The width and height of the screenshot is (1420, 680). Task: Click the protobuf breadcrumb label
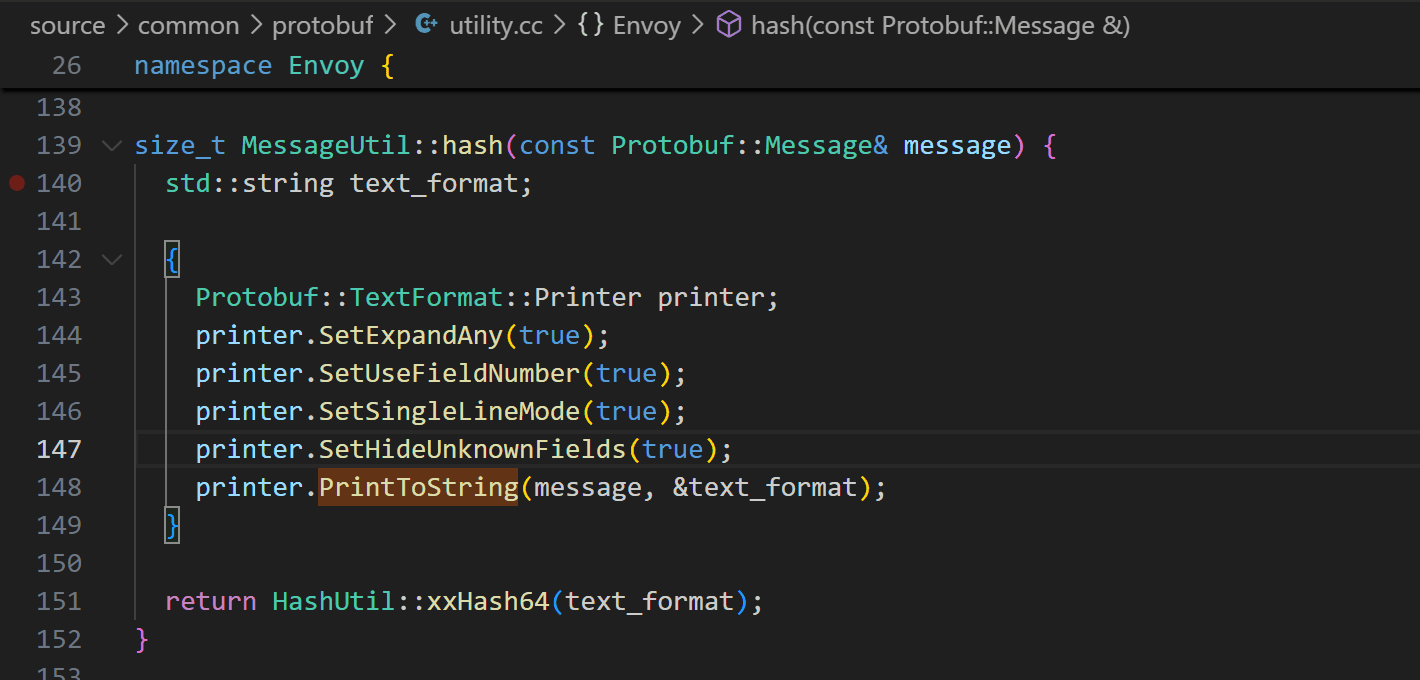pyautogui.click(x=323, y=25)
